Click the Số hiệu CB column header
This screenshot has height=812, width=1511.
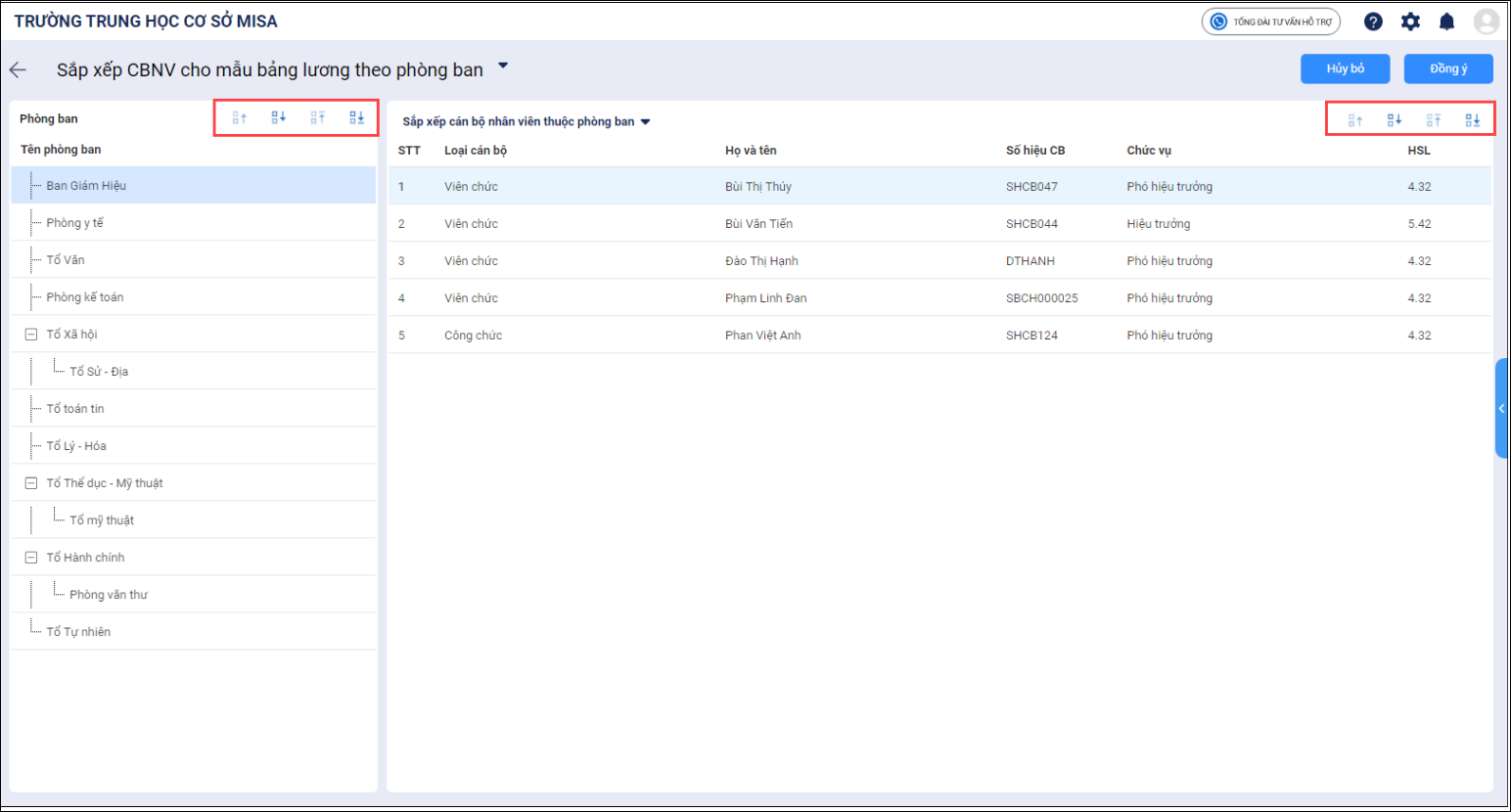1035,151
